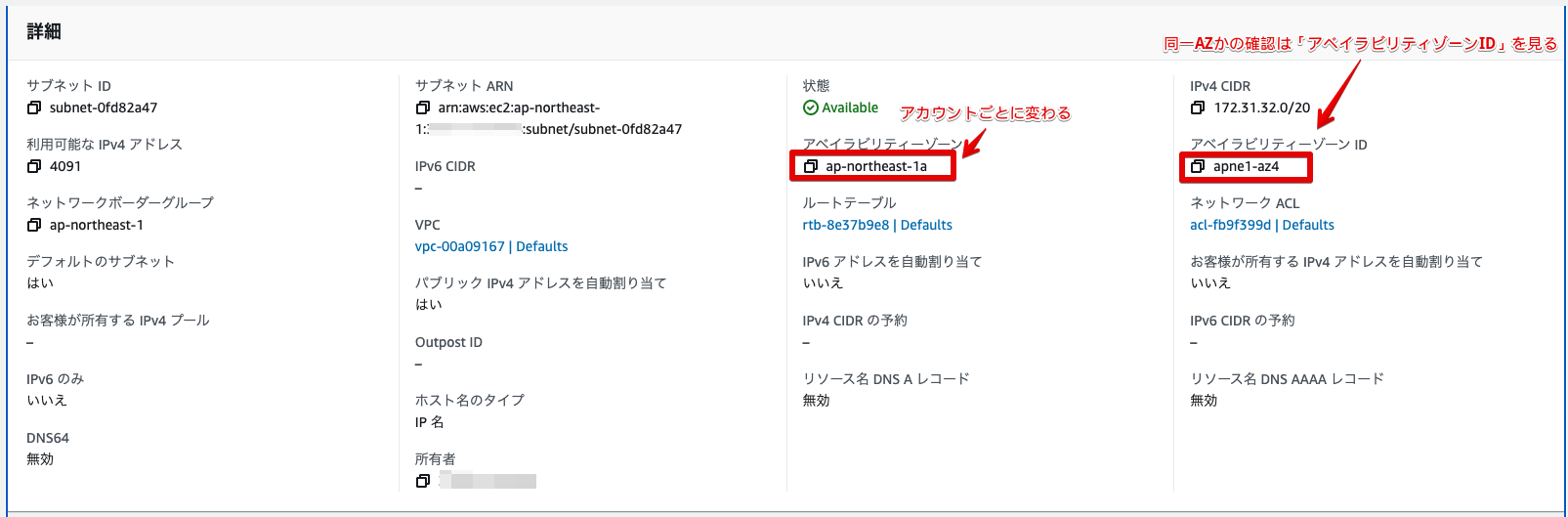The height and width of the screenshot is (517, 1568).
Task: Copy availability zone ID apne1-az4
Action: click(1198, 166)
